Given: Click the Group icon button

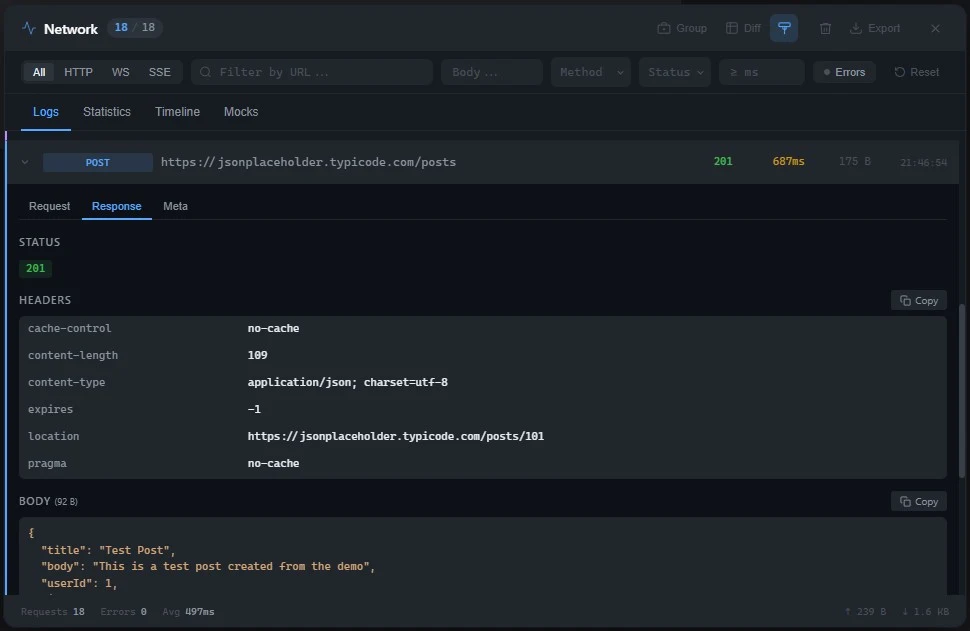Looking at the screenshot, I should tap(663, 28).
